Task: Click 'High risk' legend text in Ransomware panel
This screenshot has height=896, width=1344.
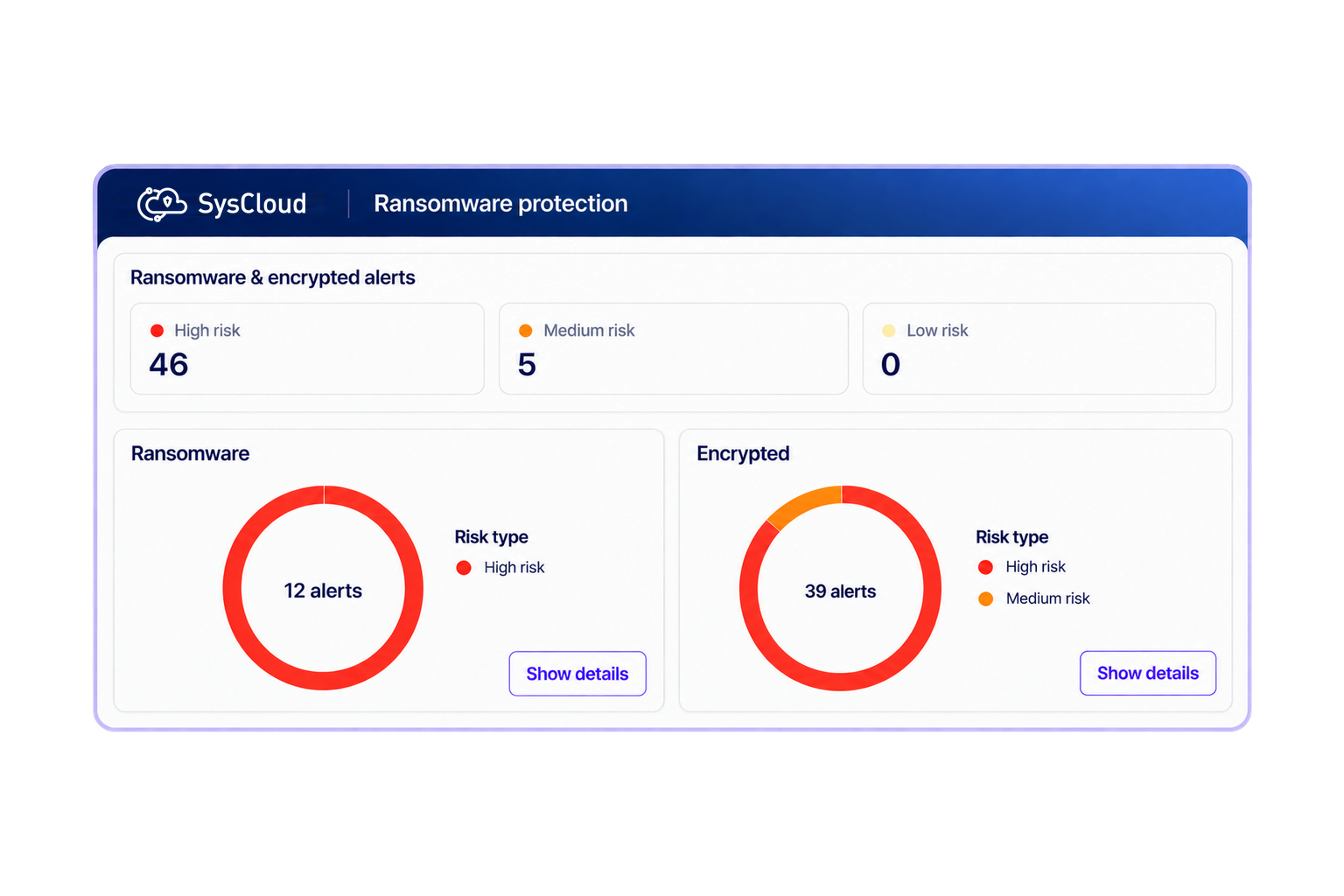Action: point(514,568)
